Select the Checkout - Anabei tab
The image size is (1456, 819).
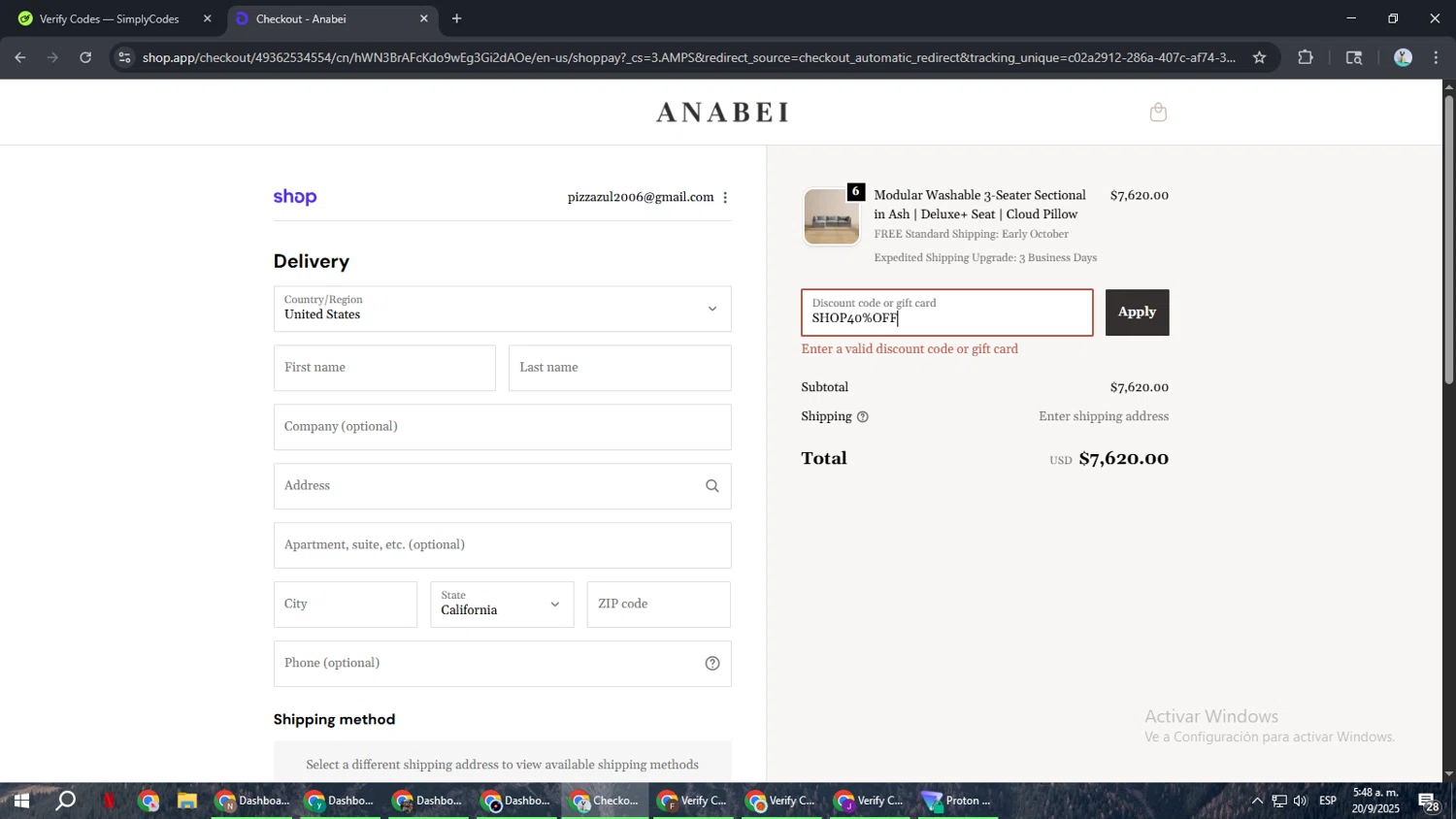(x=333, y=18)
